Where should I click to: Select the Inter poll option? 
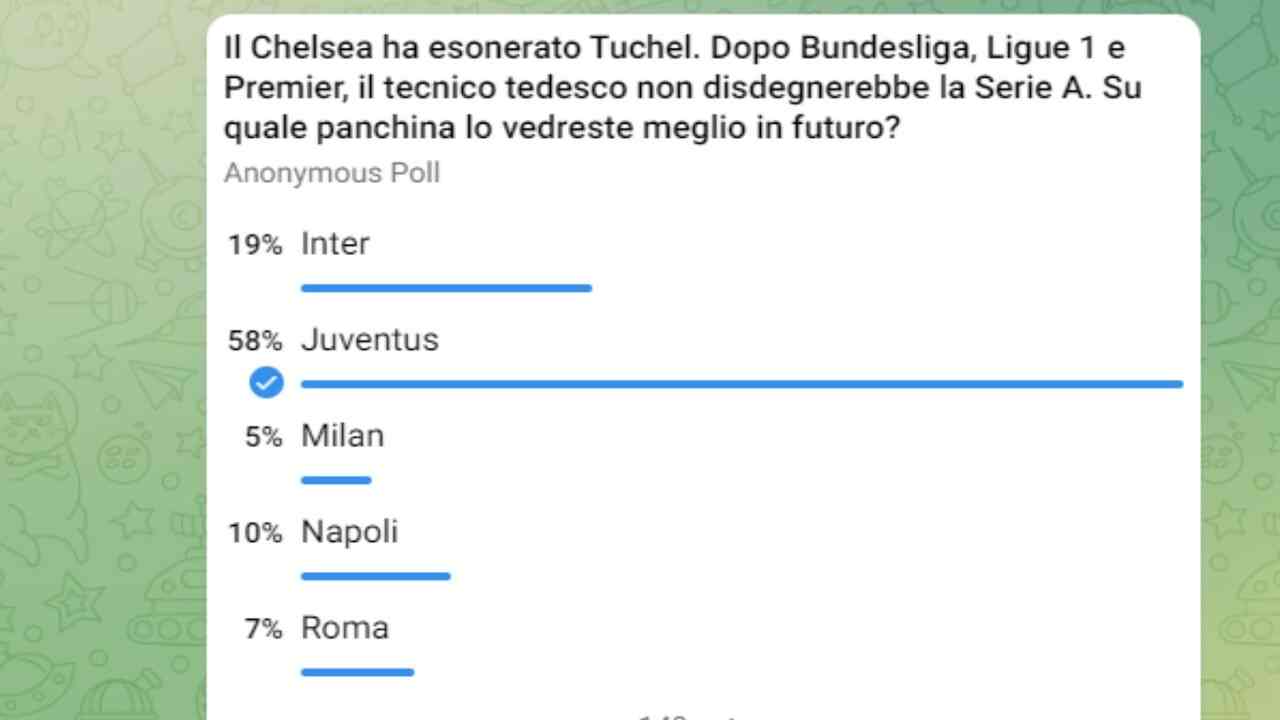334,243
